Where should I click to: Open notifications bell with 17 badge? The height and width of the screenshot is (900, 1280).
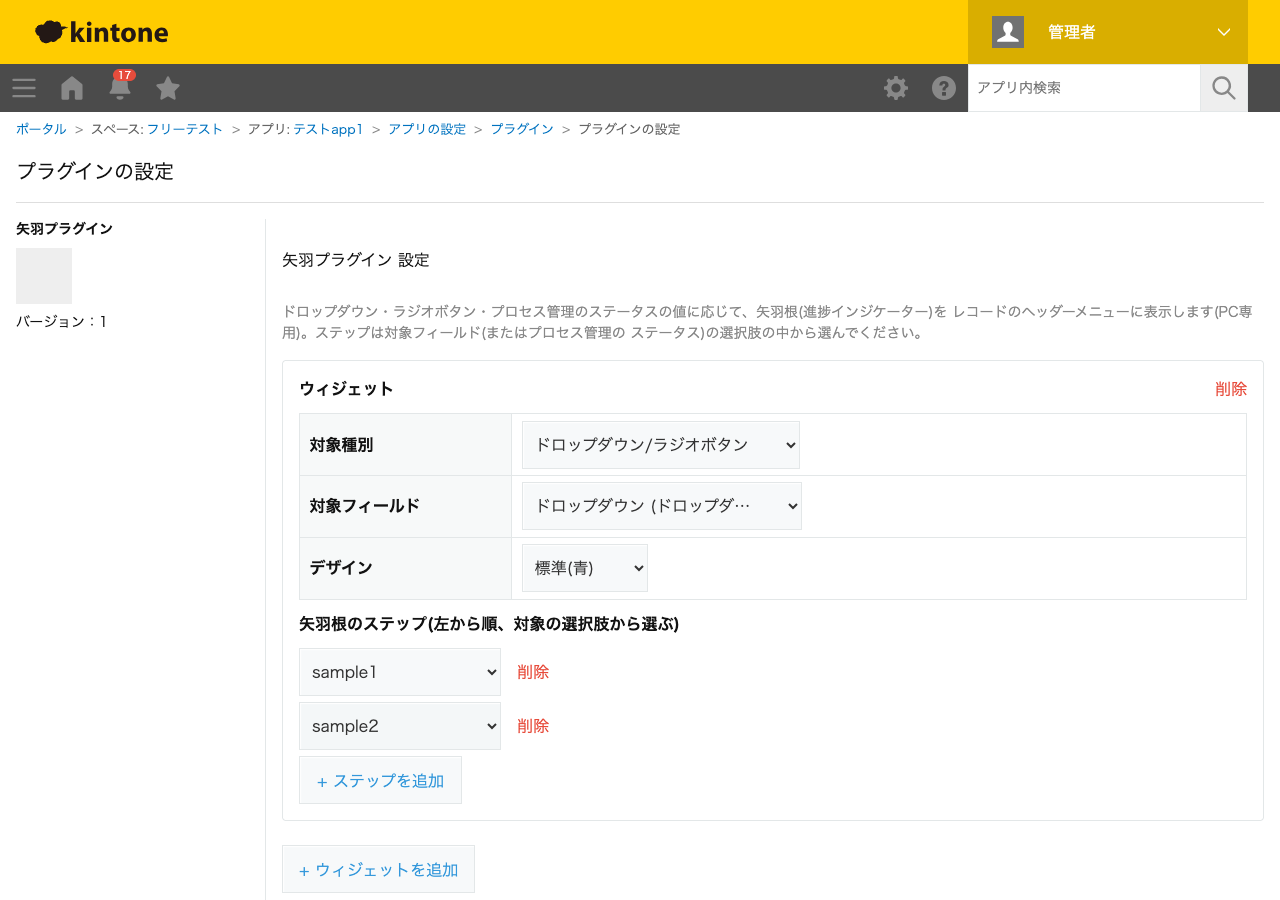[x=120, y=86]
